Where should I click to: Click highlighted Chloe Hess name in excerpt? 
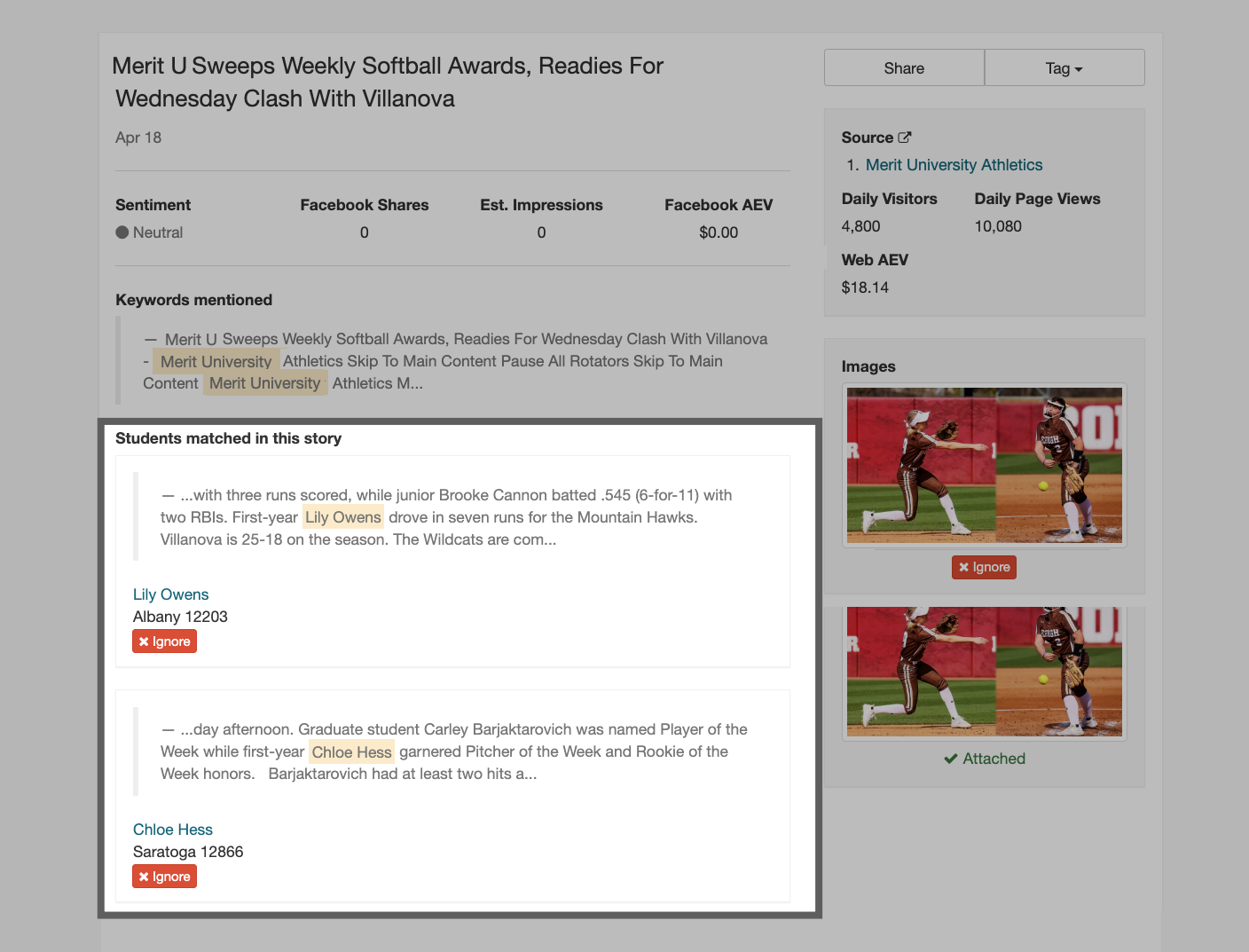coord(351,752)
